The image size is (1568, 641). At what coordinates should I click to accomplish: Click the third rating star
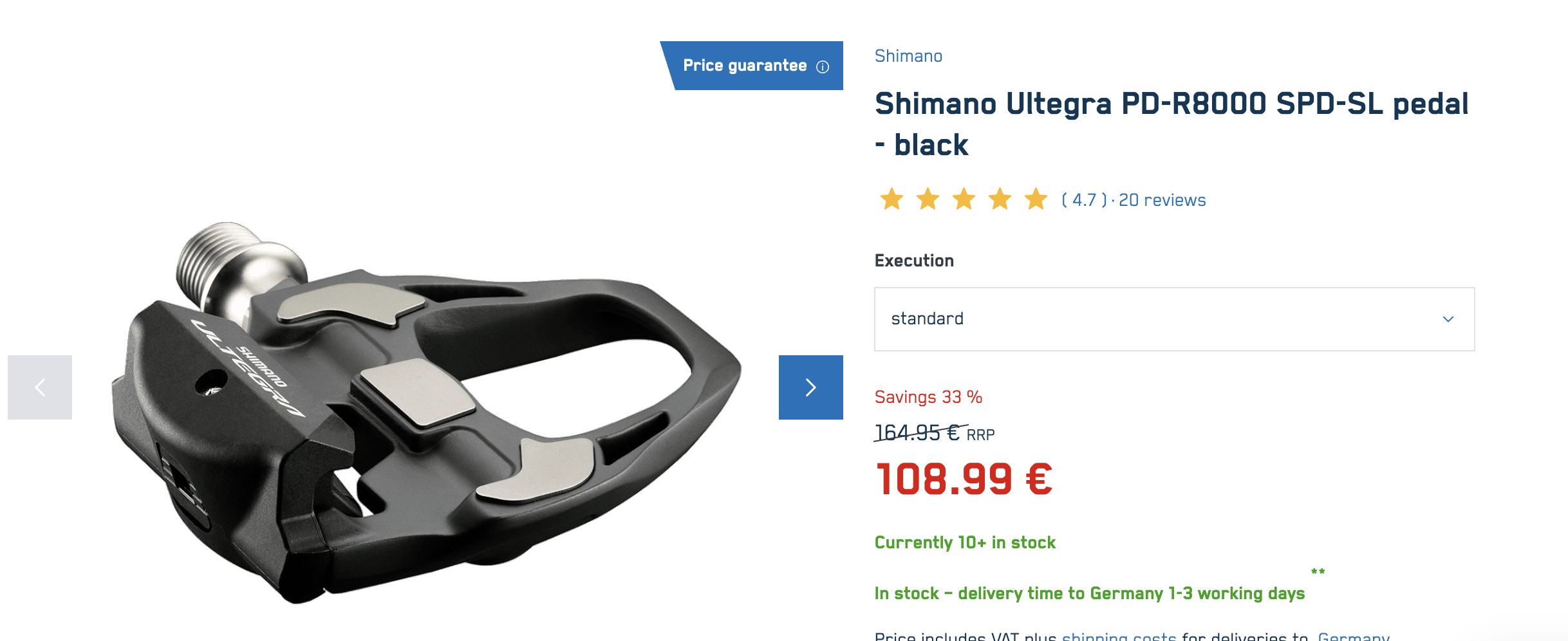coord(964,200)
